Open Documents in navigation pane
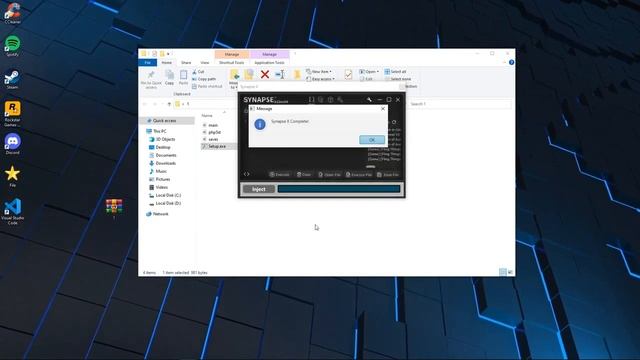The image size is (640, 360). (162, 156)
